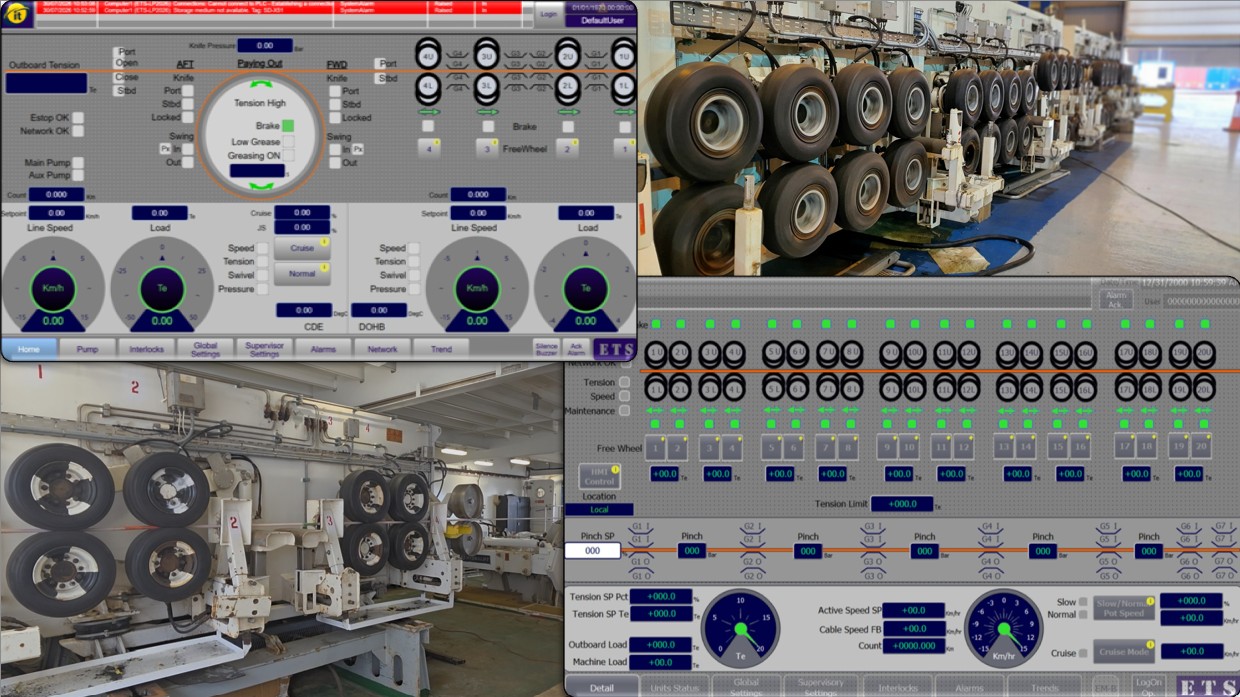Screen dimensions: 1240x697
Task: Select wheel 5U in lower HMI panel
Action: pos(772,353)
